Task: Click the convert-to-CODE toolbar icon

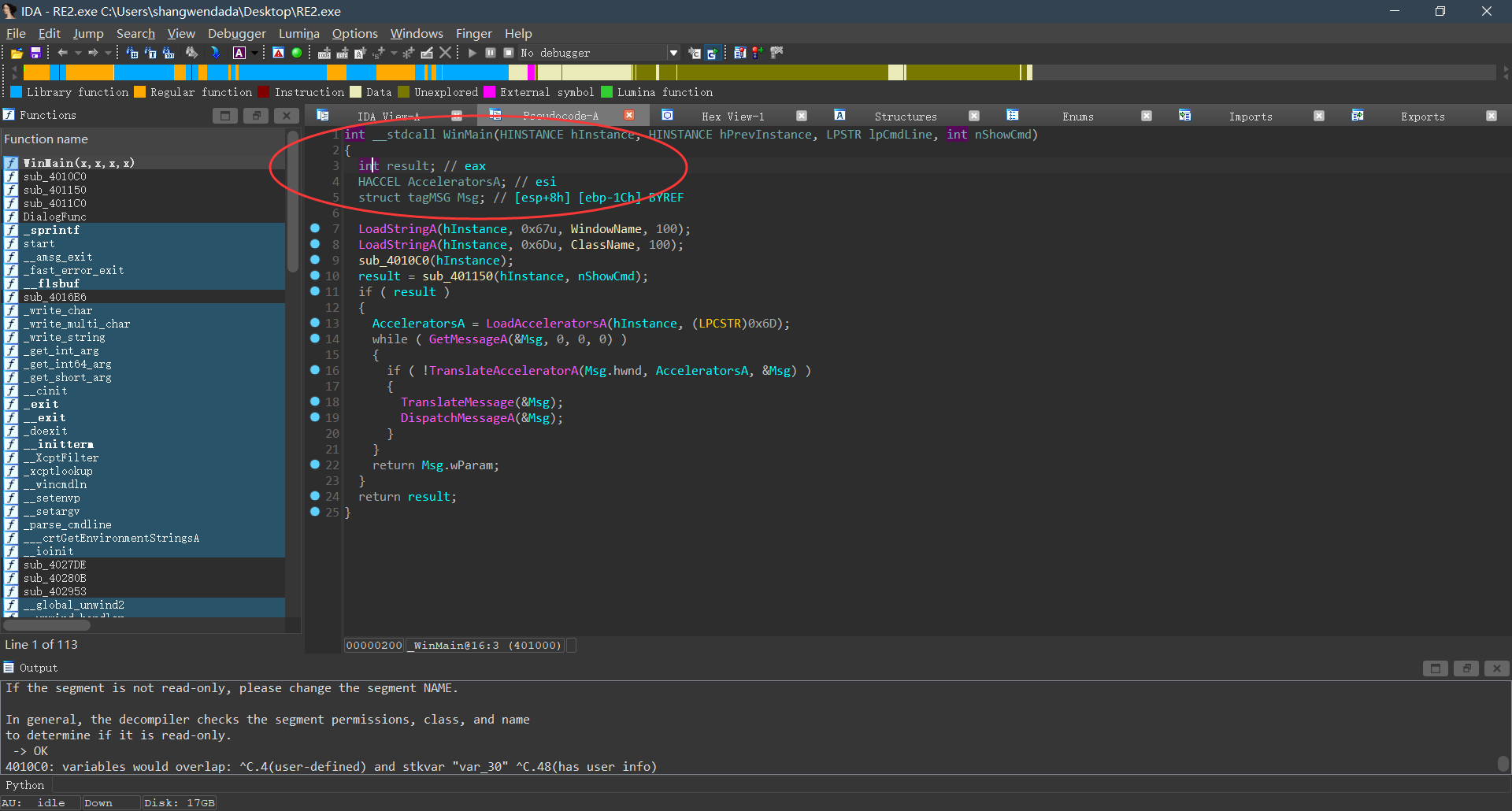Action: point(324,53)
